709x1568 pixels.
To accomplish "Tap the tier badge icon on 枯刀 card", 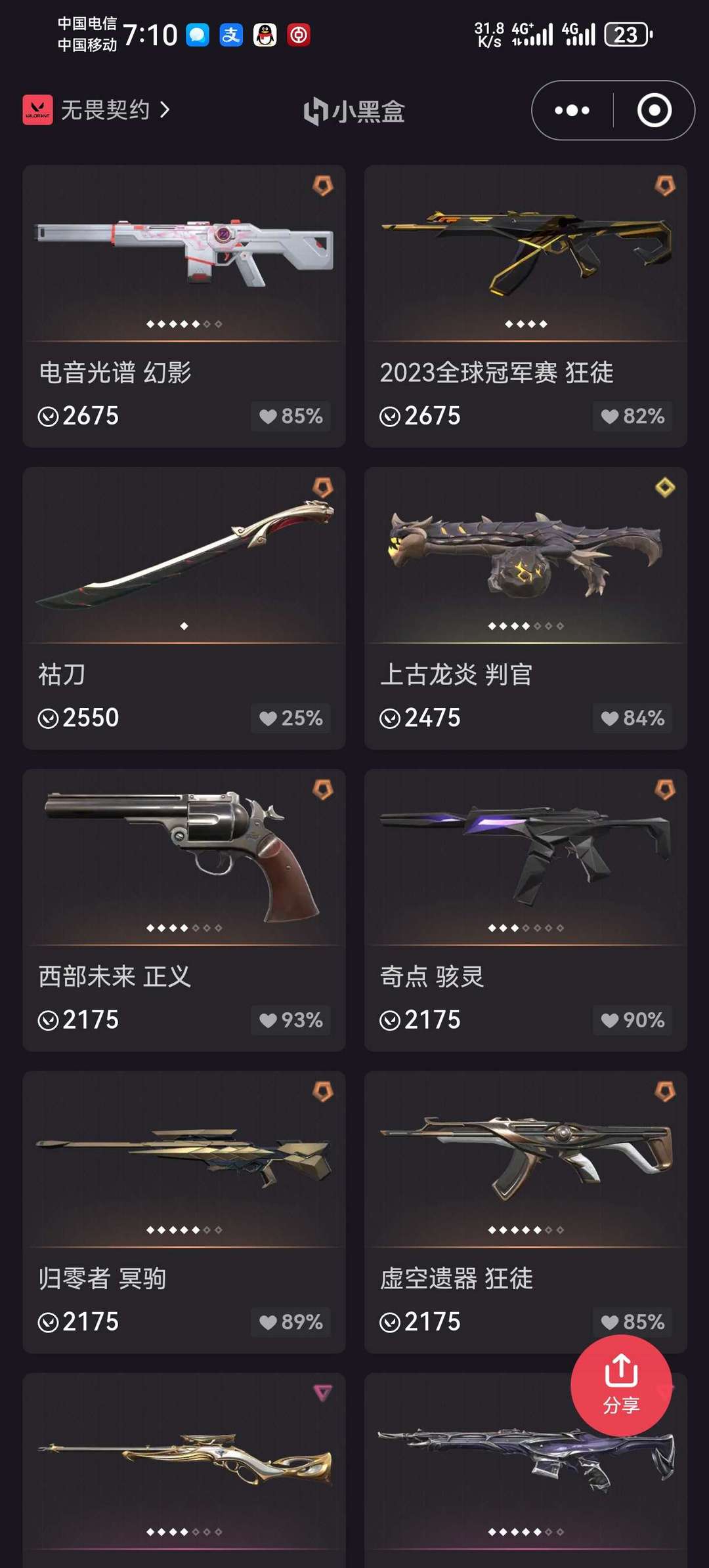I will click(x=323, y=487).
